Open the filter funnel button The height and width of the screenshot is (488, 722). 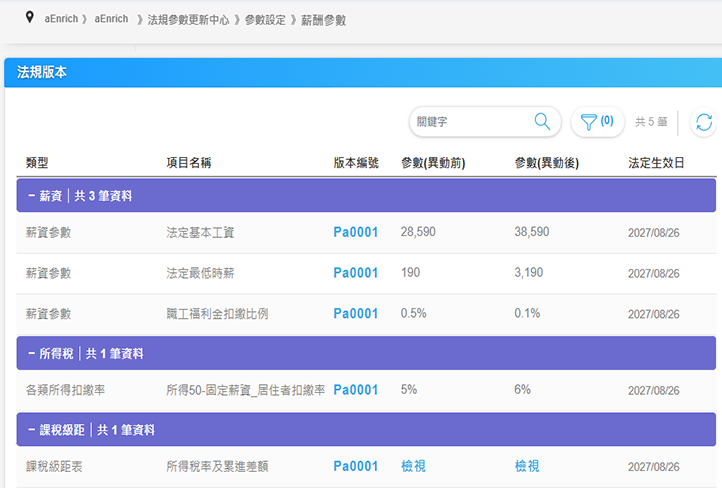(597, 122)
